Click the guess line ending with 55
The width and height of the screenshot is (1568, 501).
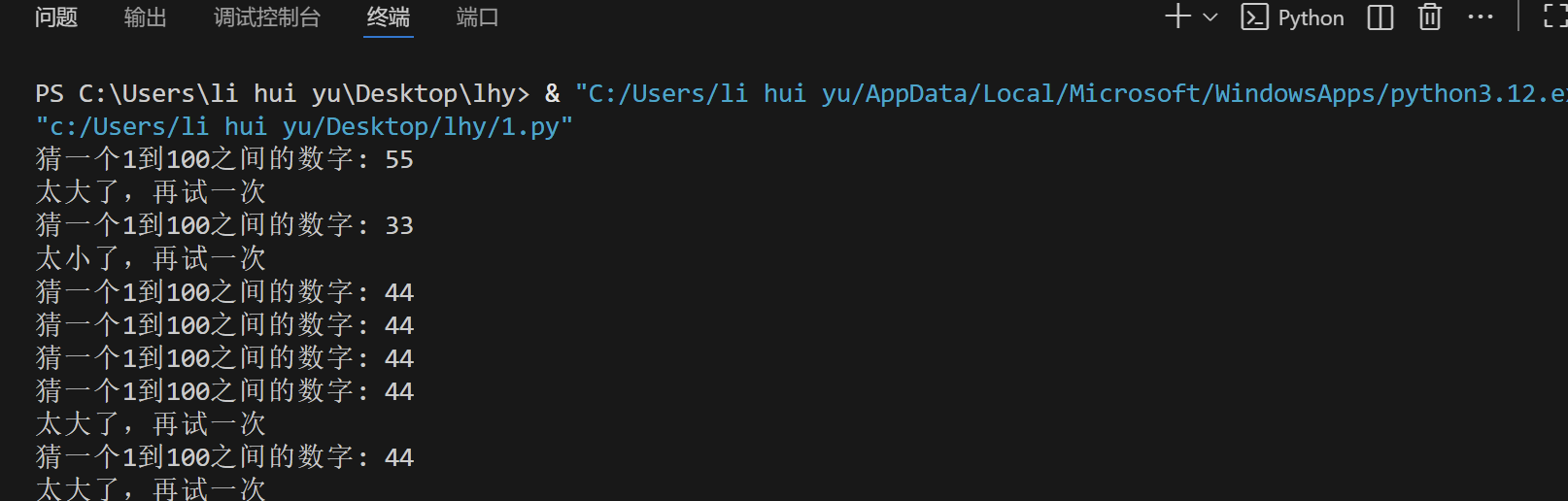pos(224,159)
